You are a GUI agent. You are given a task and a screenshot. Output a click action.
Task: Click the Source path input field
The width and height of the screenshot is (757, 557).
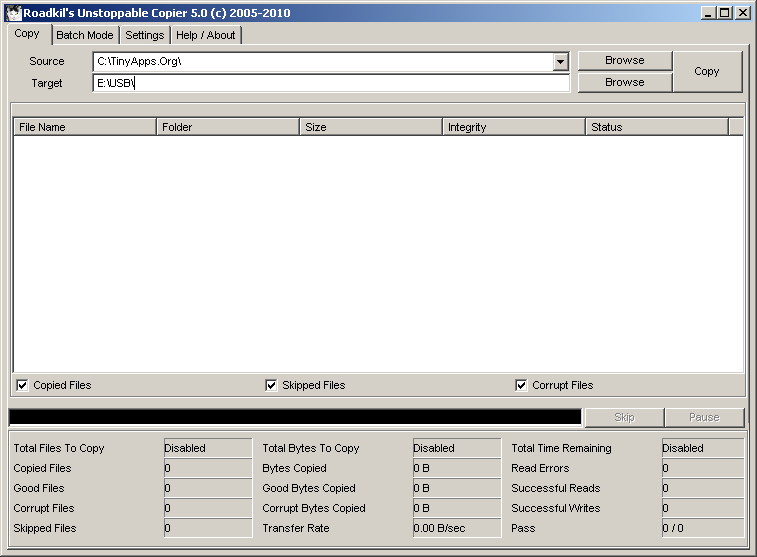coord(320,62)
